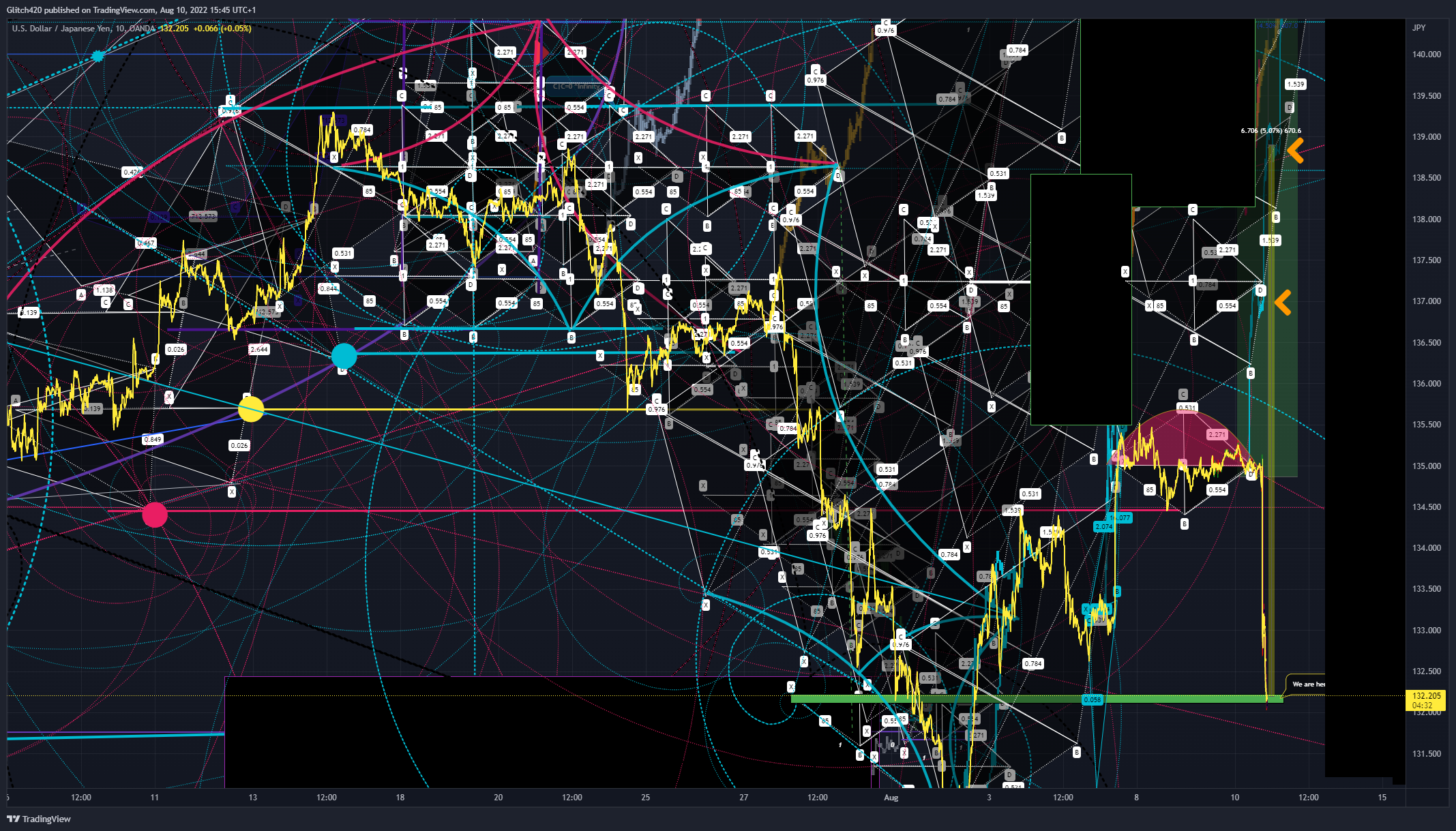
Task: Click the 137.500 price axis label
Action: pyautogui.click(x=1427, y=260)
